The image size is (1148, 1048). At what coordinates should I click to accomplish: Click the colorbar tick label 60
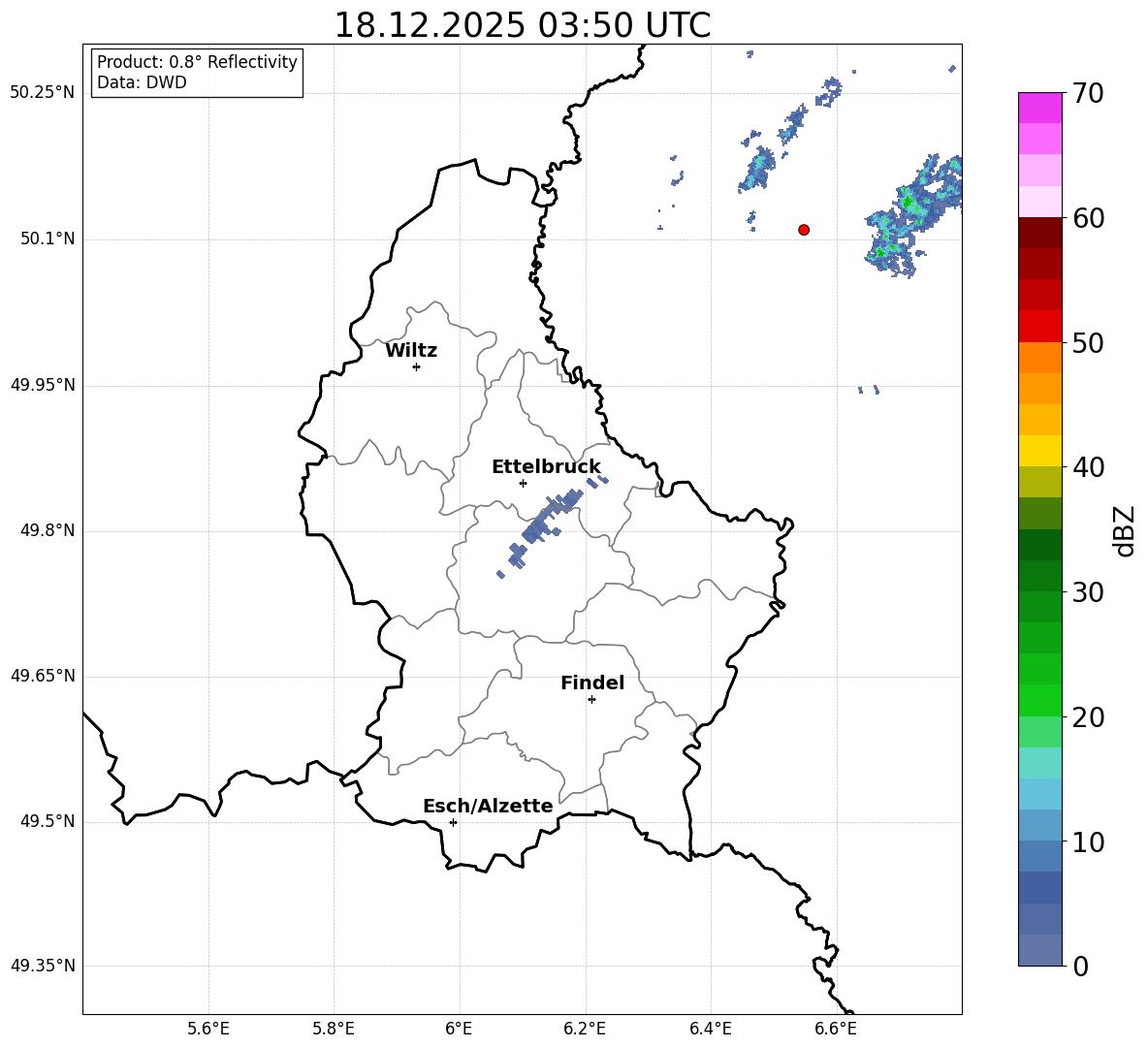point(1088,218)
